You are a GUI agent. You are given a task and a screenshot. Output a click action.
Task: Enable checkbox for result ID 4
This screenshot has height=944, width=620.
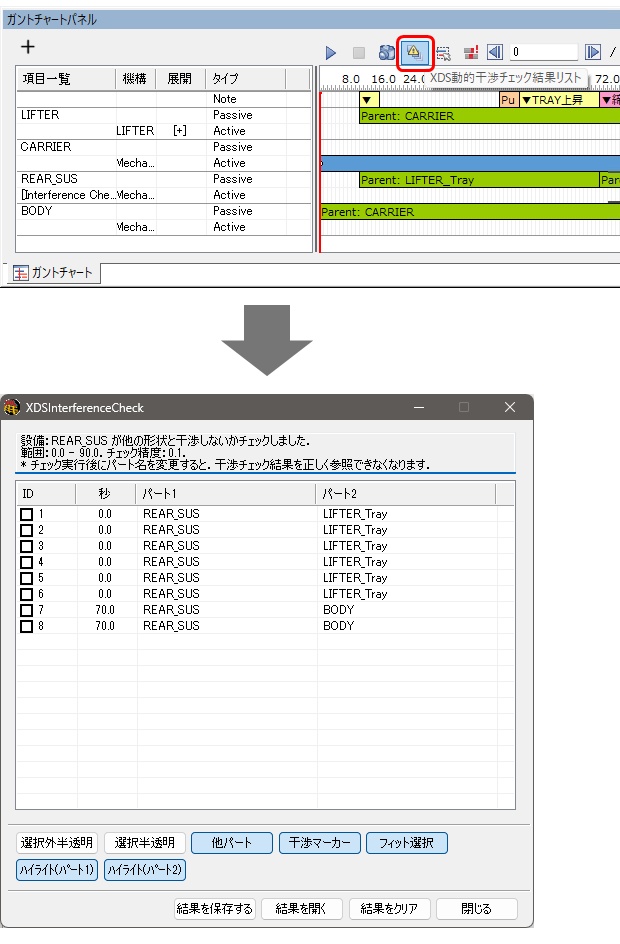click(27, 562)
